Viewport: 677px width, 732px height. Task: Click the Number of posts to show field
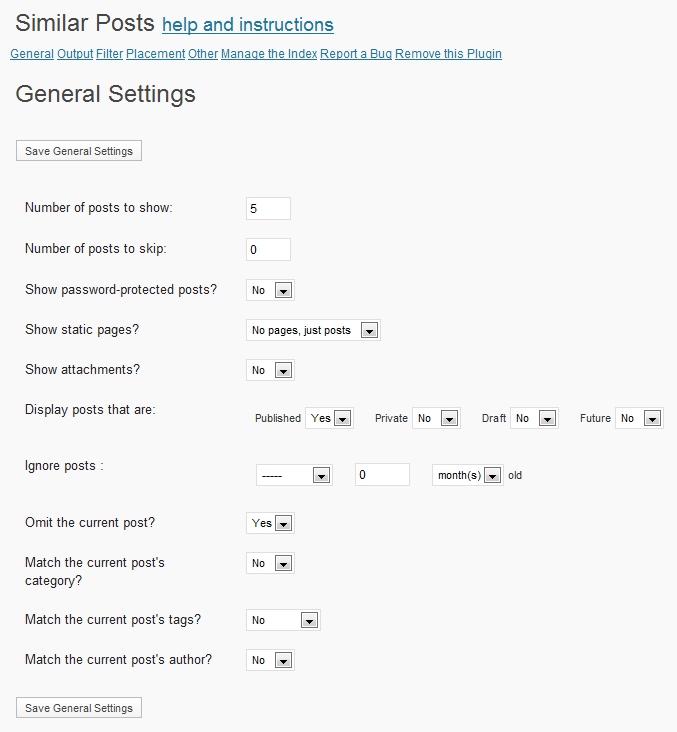tap(268, 208)
